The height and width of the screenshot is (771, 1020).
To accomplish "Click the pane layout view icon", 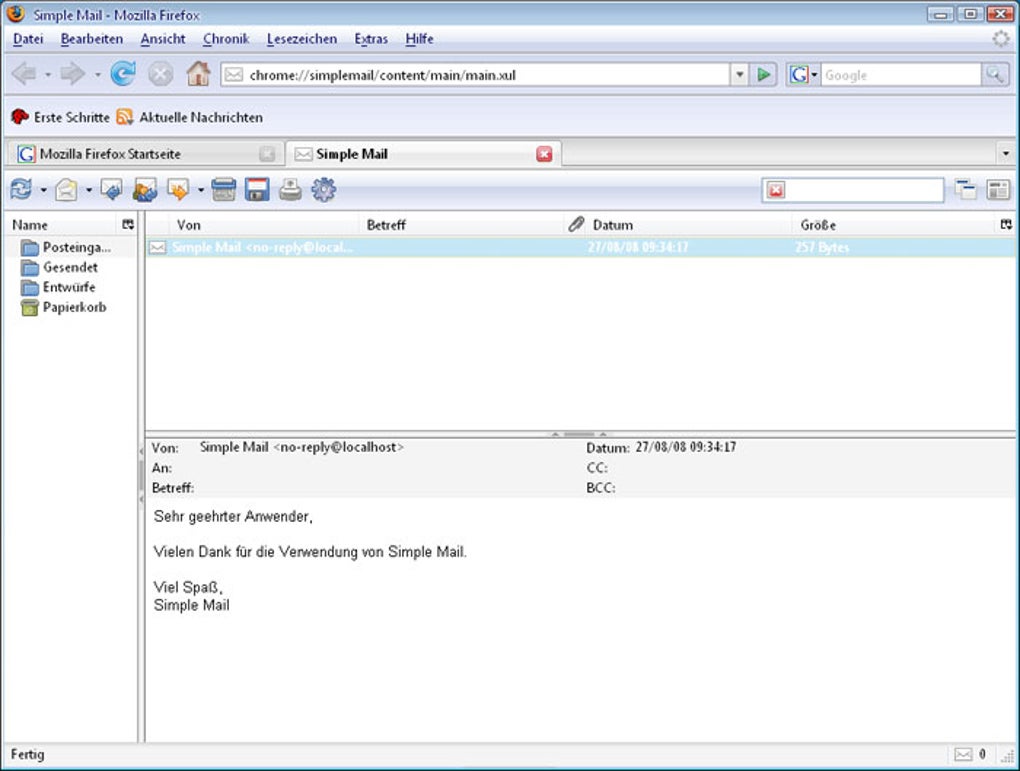I will point(998,189).
